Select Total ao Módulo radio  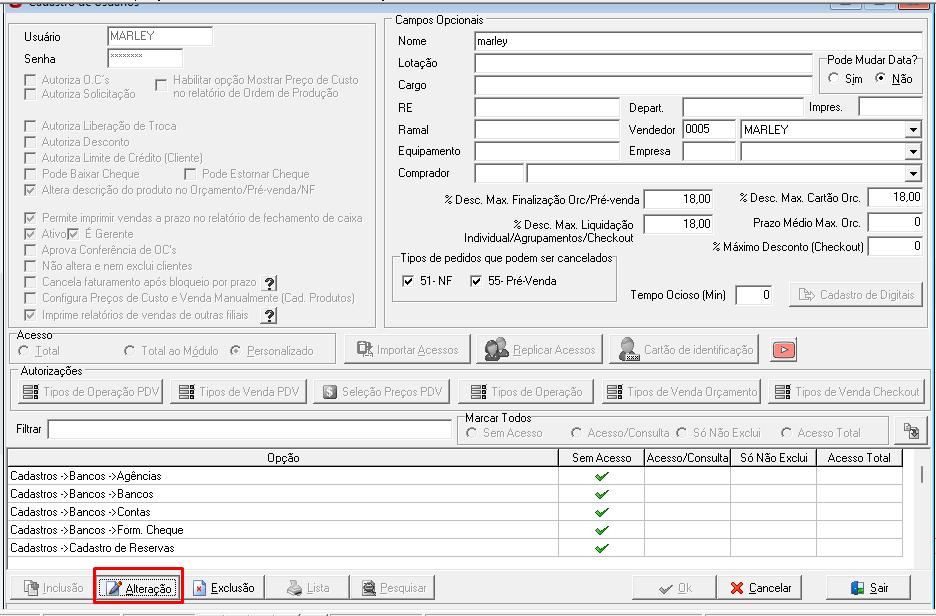(130, 351)
